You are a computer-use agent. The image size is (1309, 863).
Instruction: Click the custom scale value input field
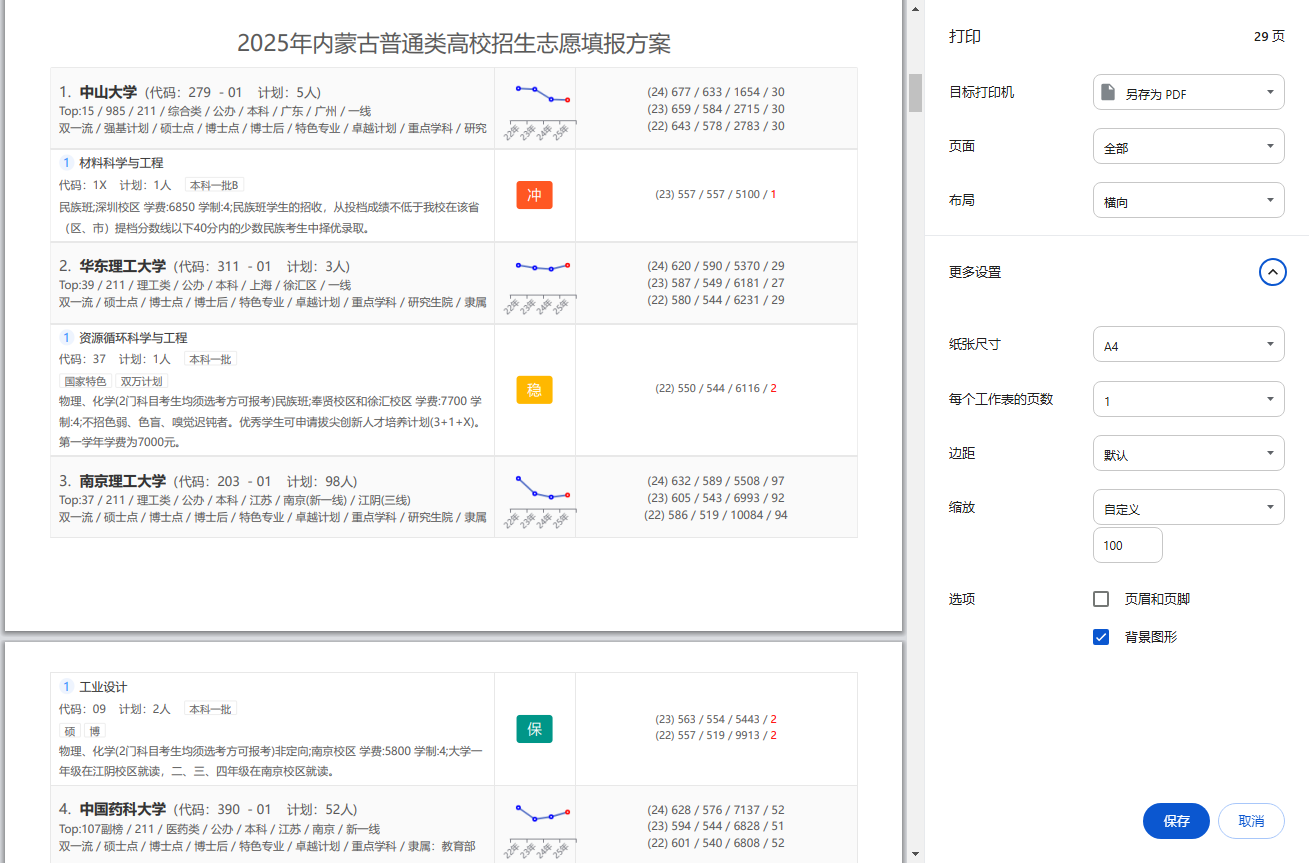pyautogui.click(x=1127, y=545)
